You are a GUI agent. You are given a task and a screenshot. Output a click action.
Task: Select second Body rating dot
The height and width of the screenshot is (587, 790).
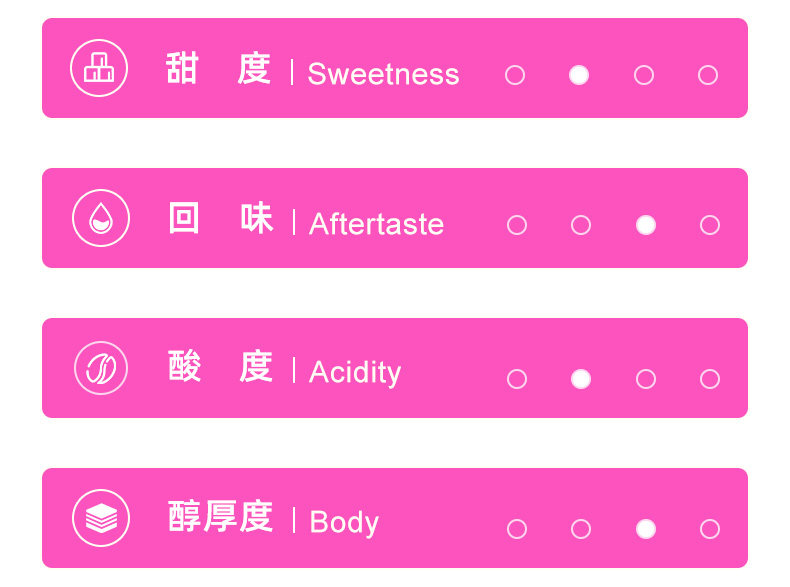581,529
